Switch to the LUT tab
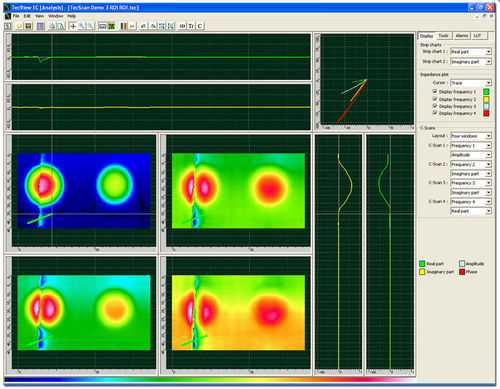Viewport: 500px width, 389px height. [x=478, y=36]
